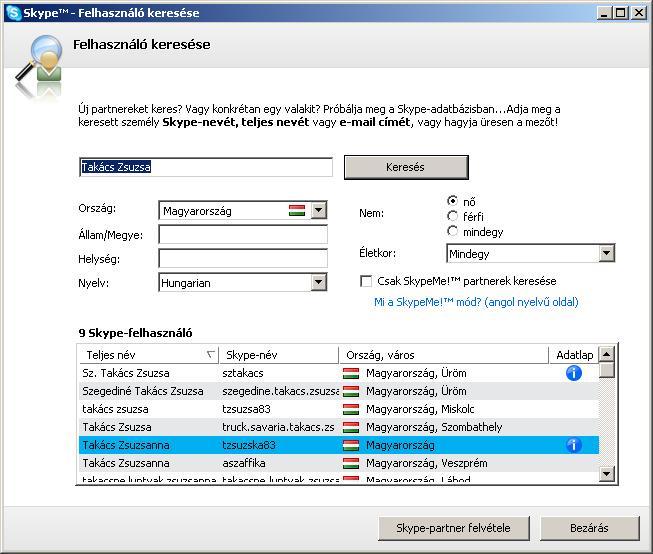Click the Keresés search button
The image size is (653, 554).
coord(406,167)
